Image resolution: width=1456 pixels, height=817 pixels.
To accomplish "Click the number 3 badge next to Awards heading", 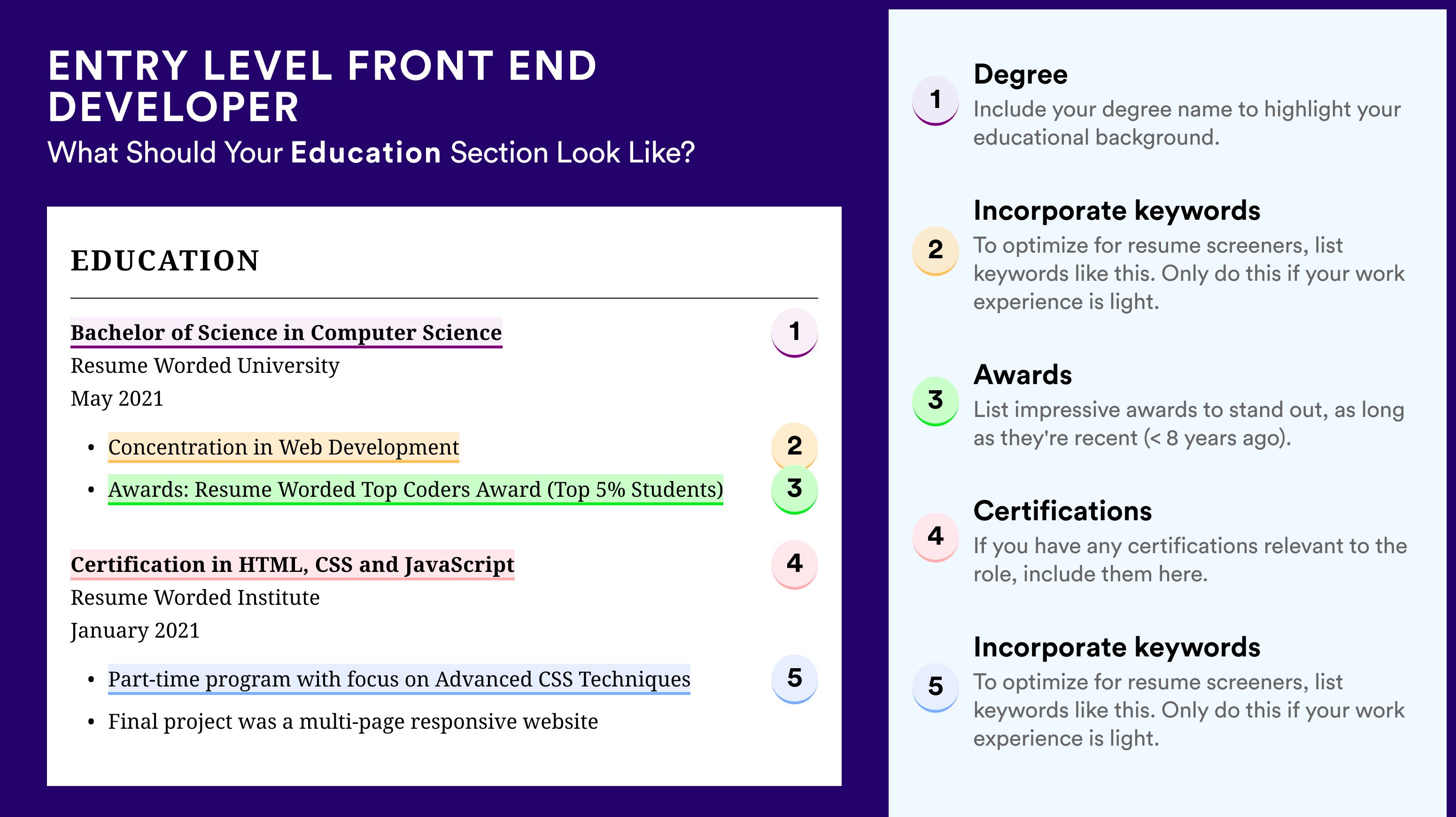I will click(936, 401).
